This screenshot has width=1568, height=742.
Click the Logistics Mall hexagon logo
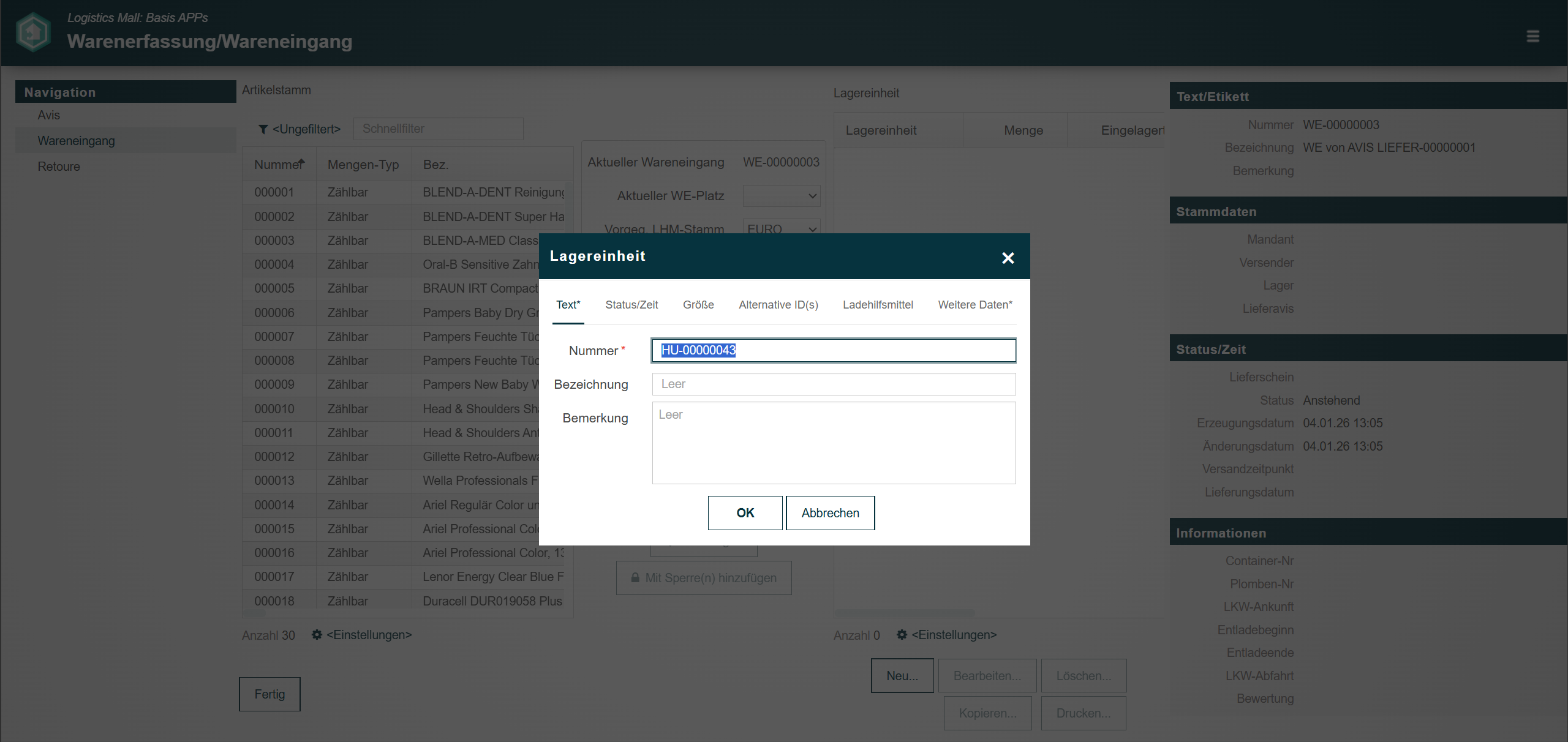34,32
